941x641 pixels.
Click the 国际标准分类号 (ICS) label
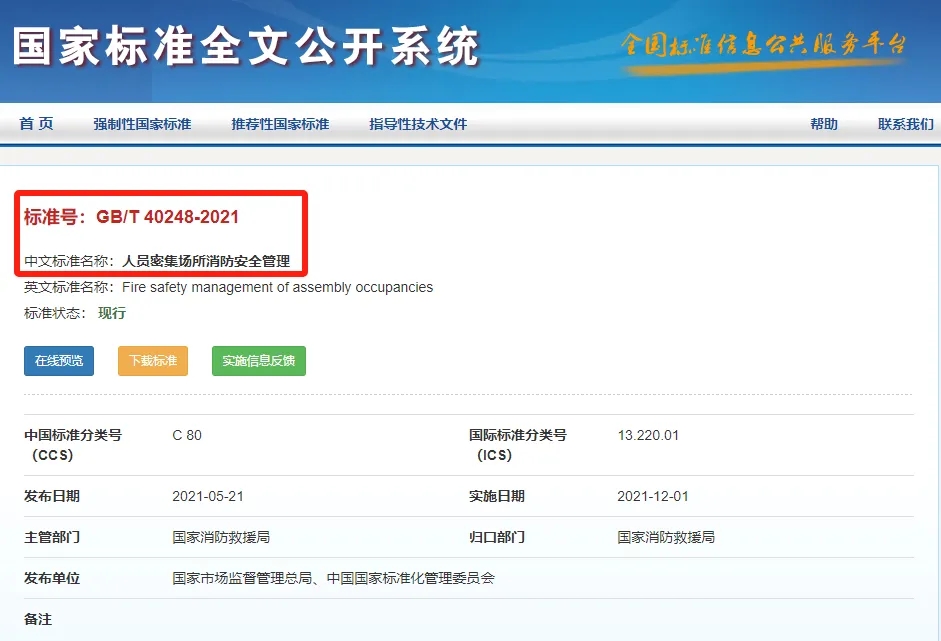[518, 445]
